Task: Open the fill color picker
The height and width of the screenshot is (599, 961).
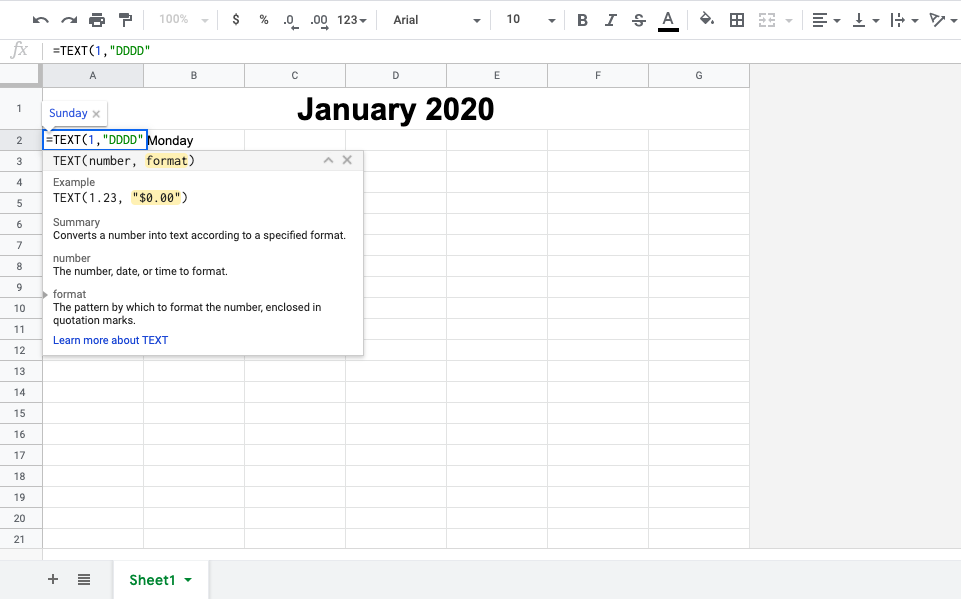Action: click(x=706, y=19)
